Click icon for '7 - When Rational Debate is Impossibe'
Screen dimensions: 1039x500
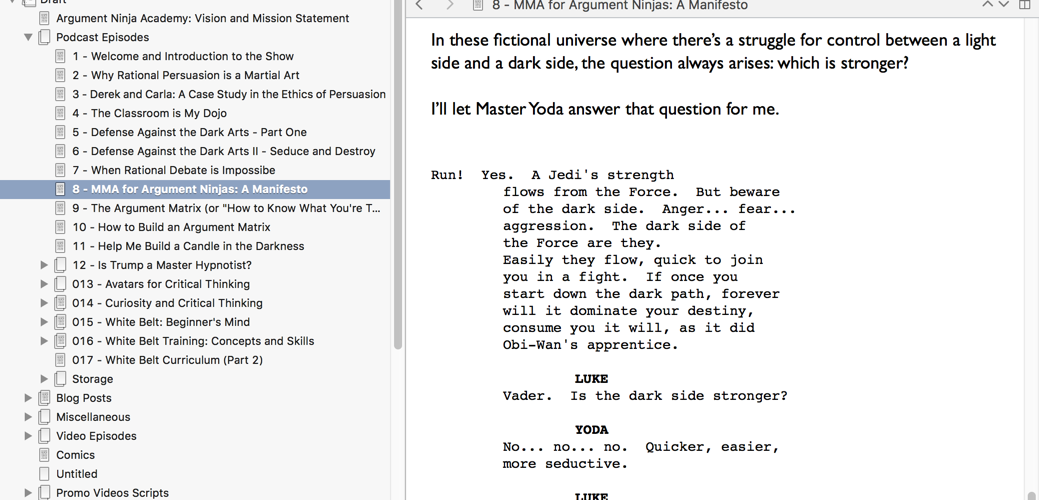pos(61,170)
